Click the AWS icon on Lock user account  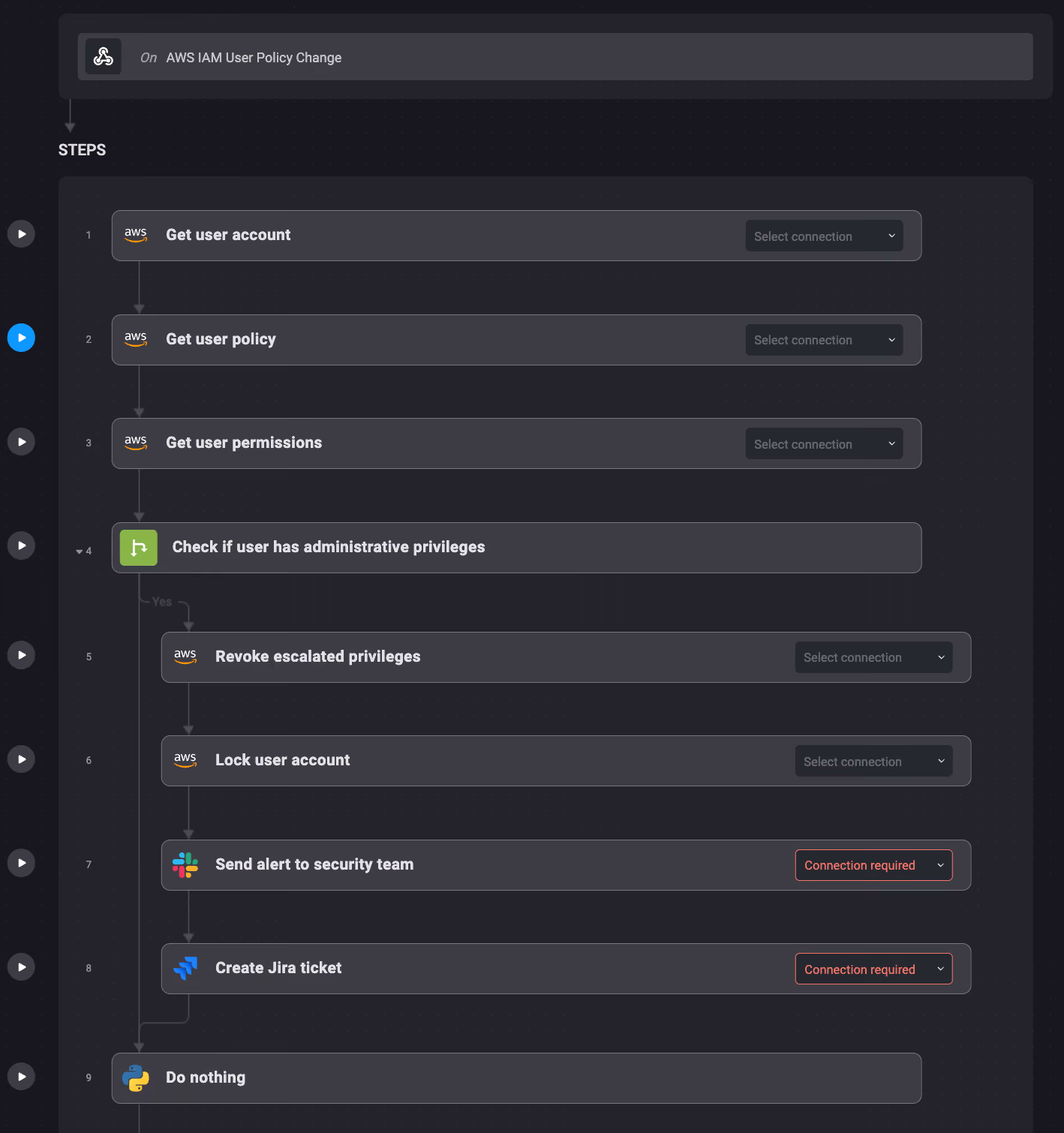tap(185, 760)
